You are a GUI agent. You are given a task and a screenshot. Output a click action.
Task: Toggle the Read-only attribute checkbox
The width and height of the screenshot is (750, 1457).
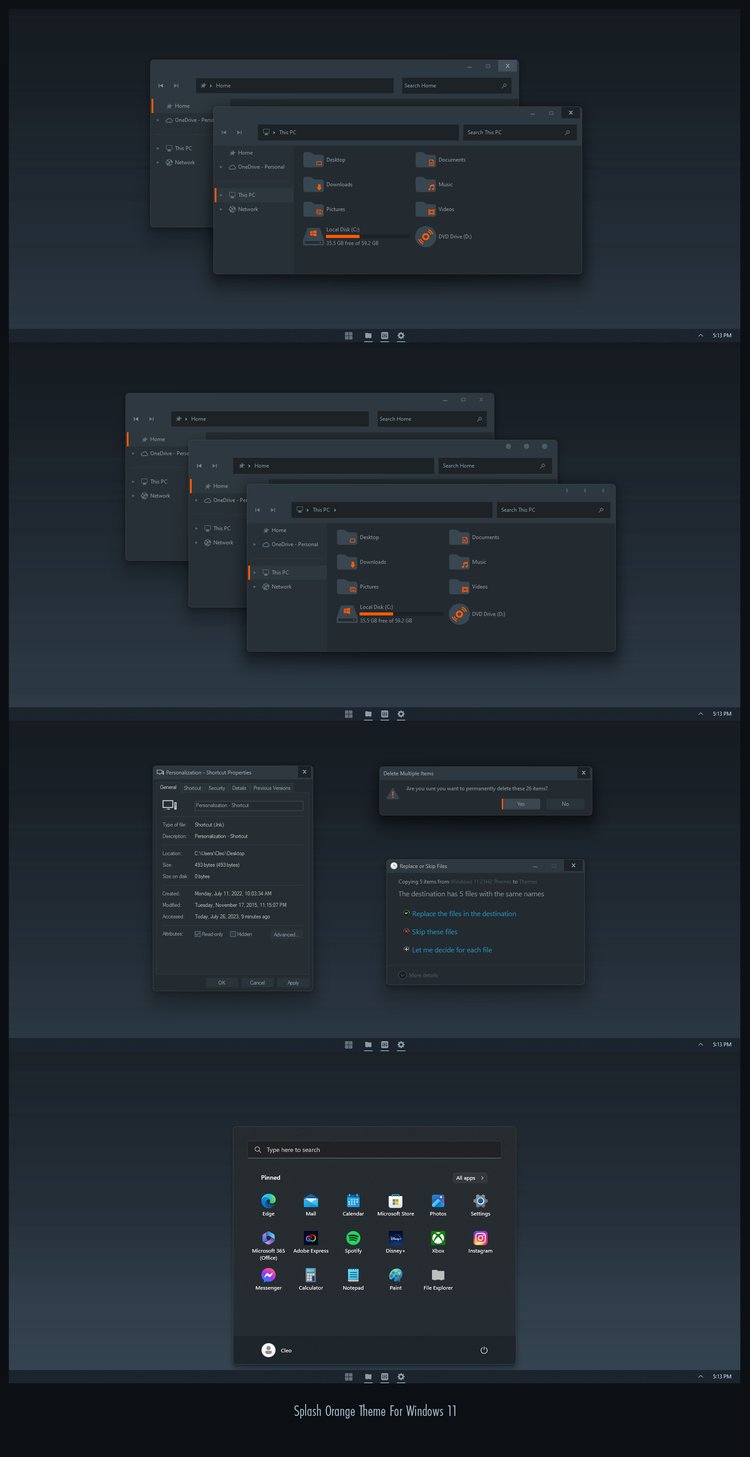point(198,934)
